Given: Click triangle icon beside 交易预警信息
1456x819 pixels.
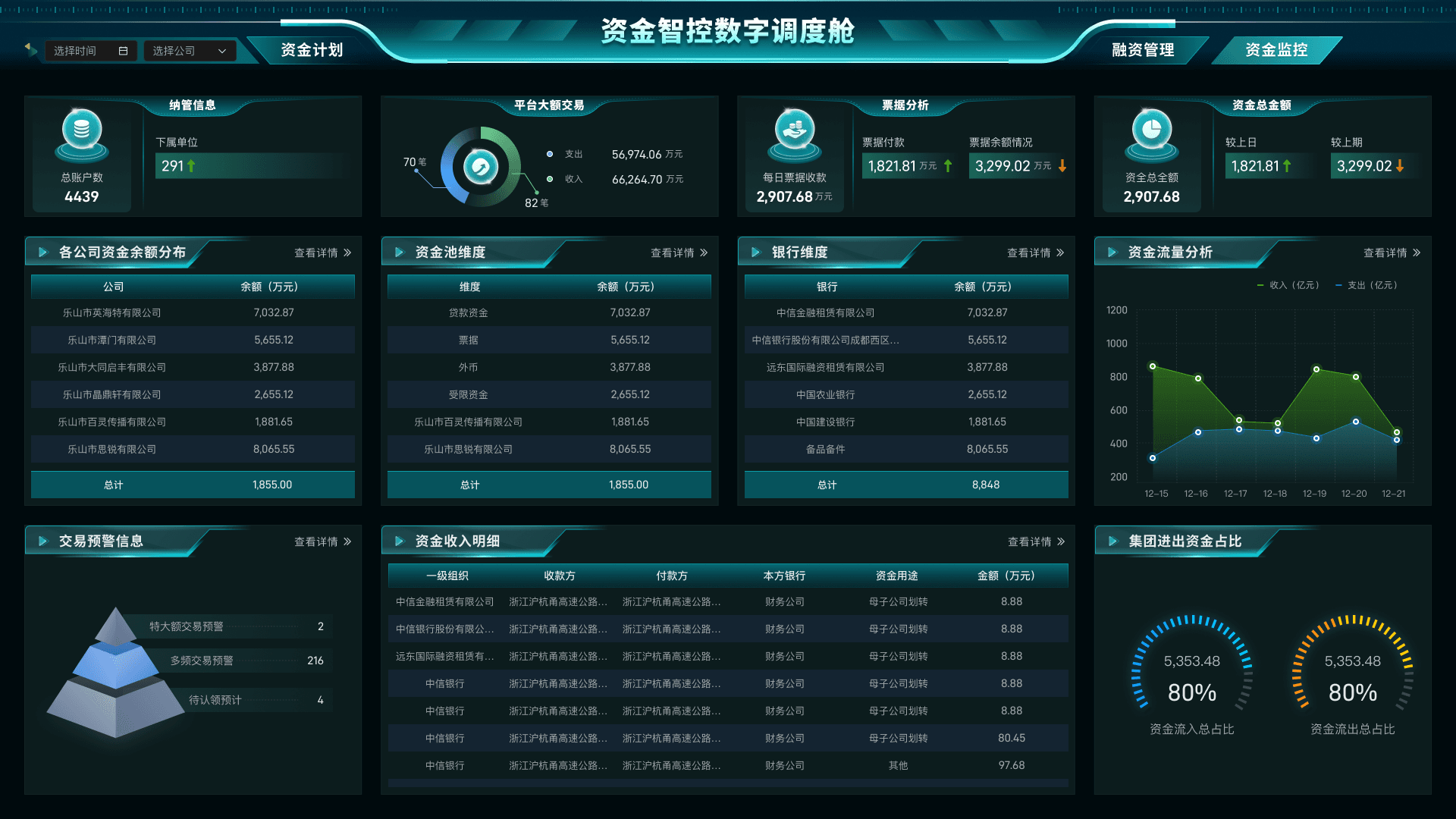Looking at the screenshot, I should [43, 541].
